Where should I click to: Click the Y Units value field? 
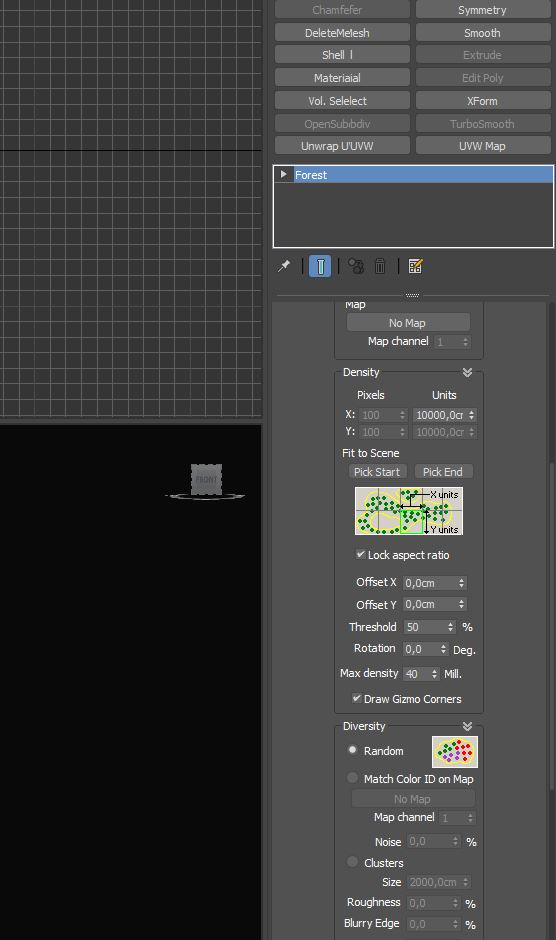[440, 432]
